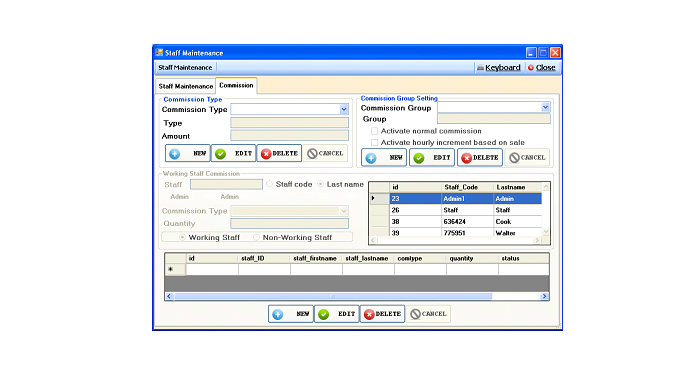Click CANCEL in the Commission Type section
700x371 pixels.
pyautogui.click(x=325, y=153)
